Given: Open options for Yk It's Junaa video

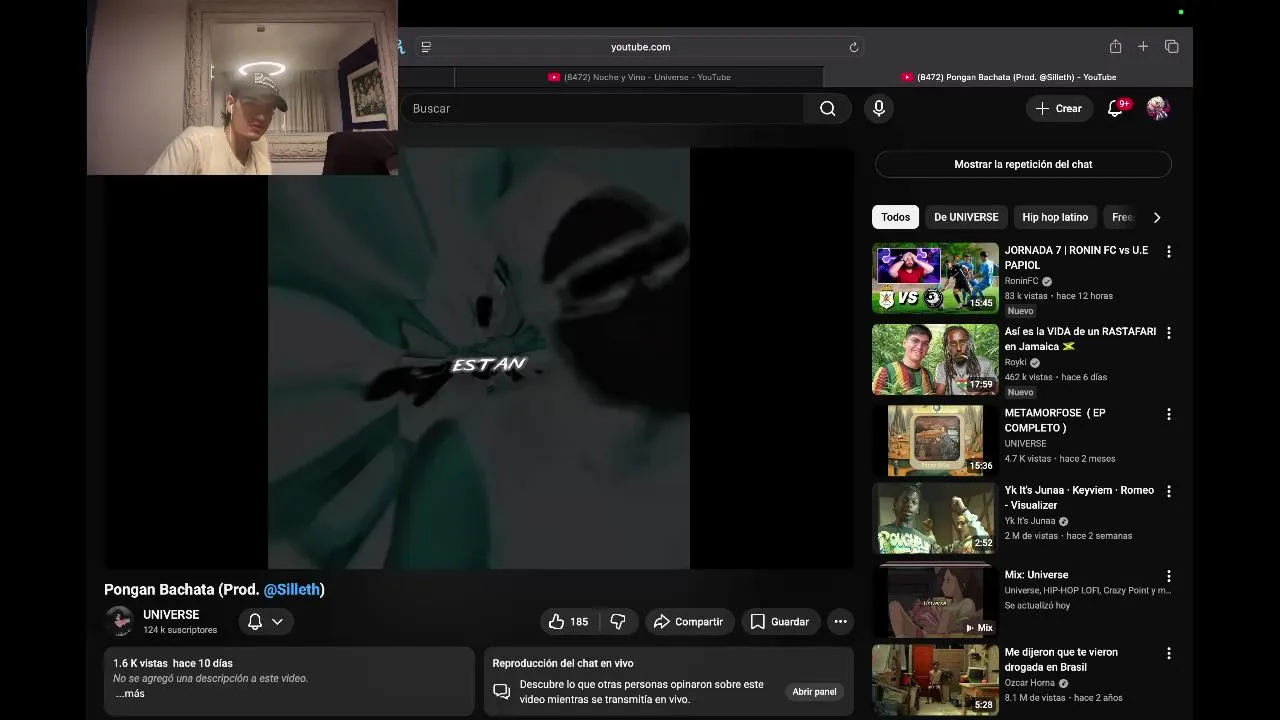Looking at the screenshot, I should click(x=1168, y=491).
